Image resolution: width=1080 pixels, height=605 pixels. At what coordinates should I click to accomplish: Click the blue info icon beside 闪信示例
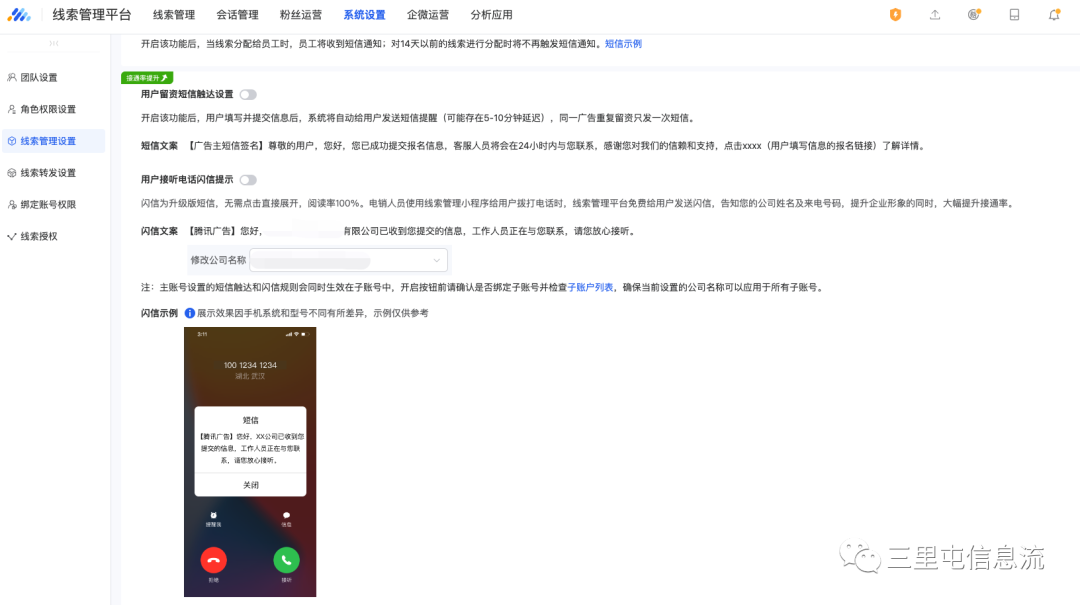190,313
